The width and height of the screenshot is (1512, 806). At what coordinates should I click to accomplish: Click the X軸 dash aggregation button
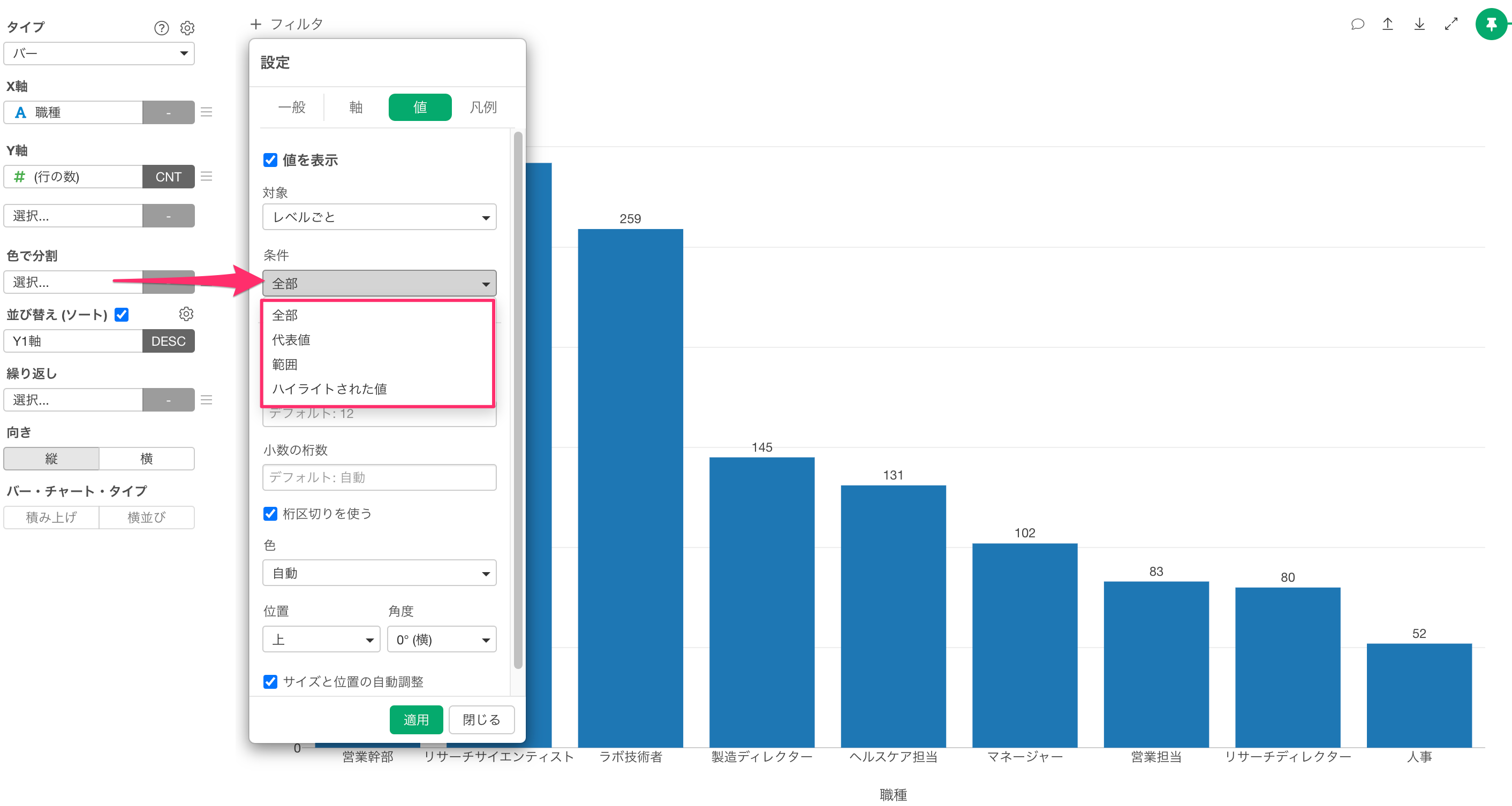169,112
